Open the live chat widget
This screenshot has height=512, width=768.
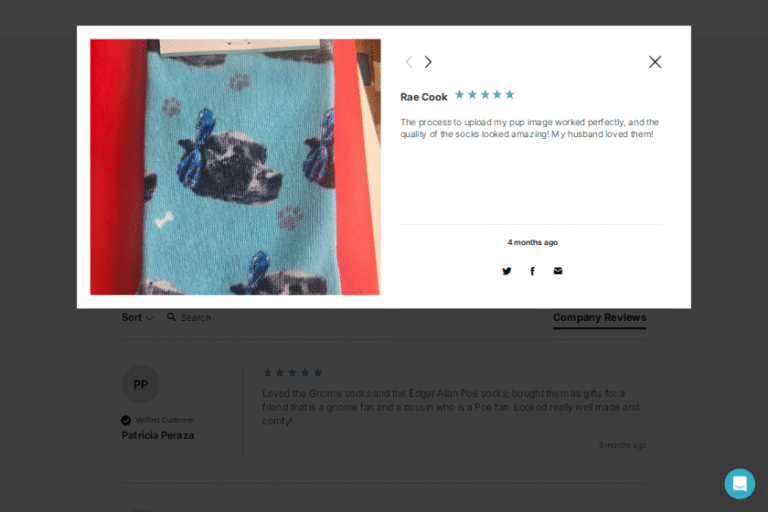click(740, 484)
